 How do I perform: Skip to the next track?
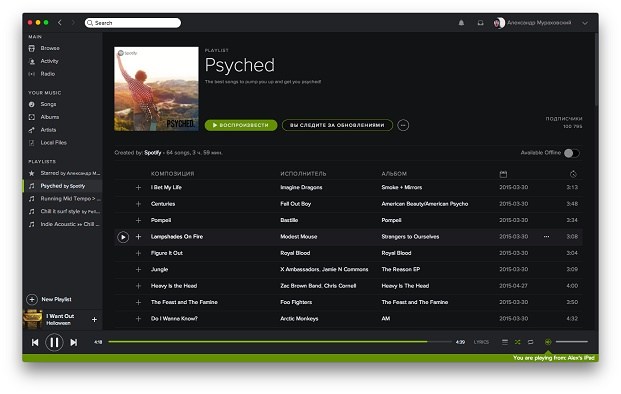(x=74, y=342)
